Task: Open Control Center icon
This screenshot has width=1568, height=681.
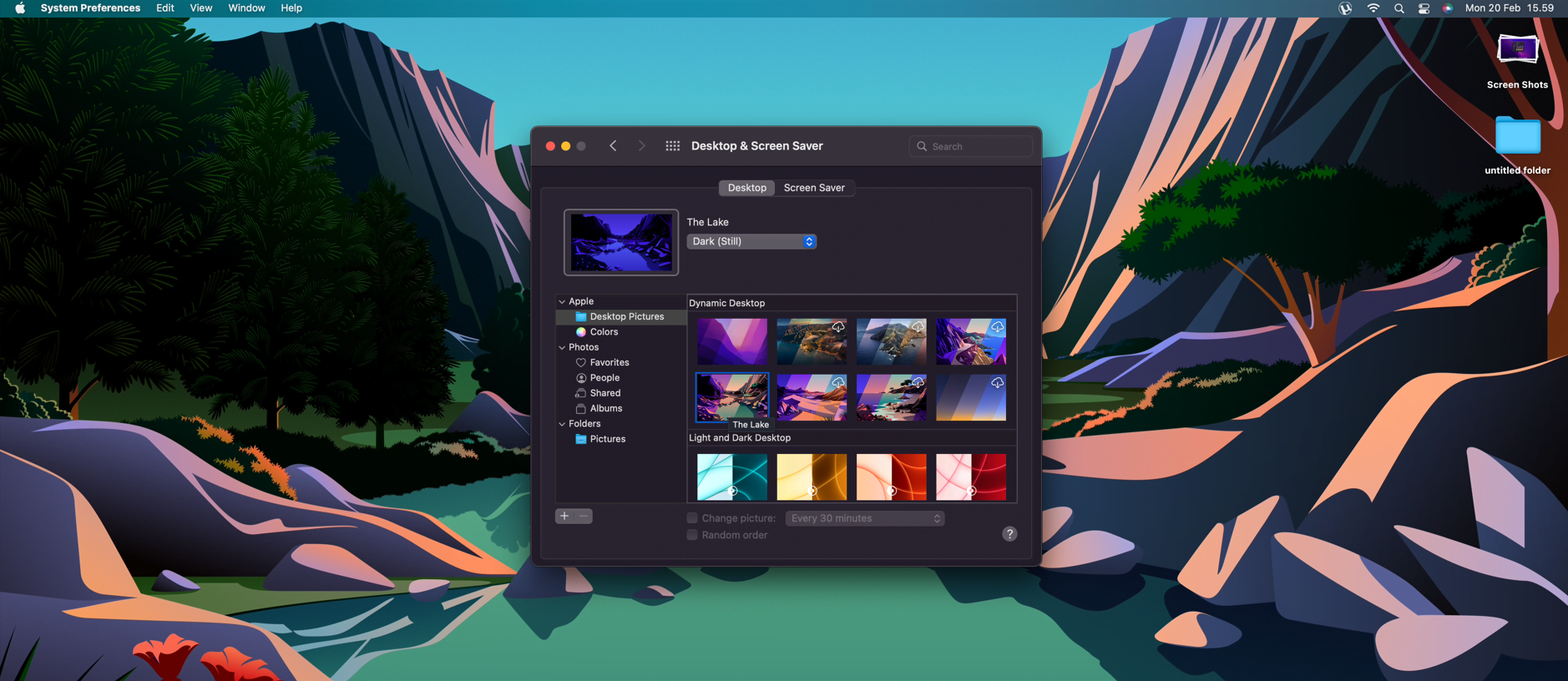Action: pyautogui.click(x=1424, y=8)
